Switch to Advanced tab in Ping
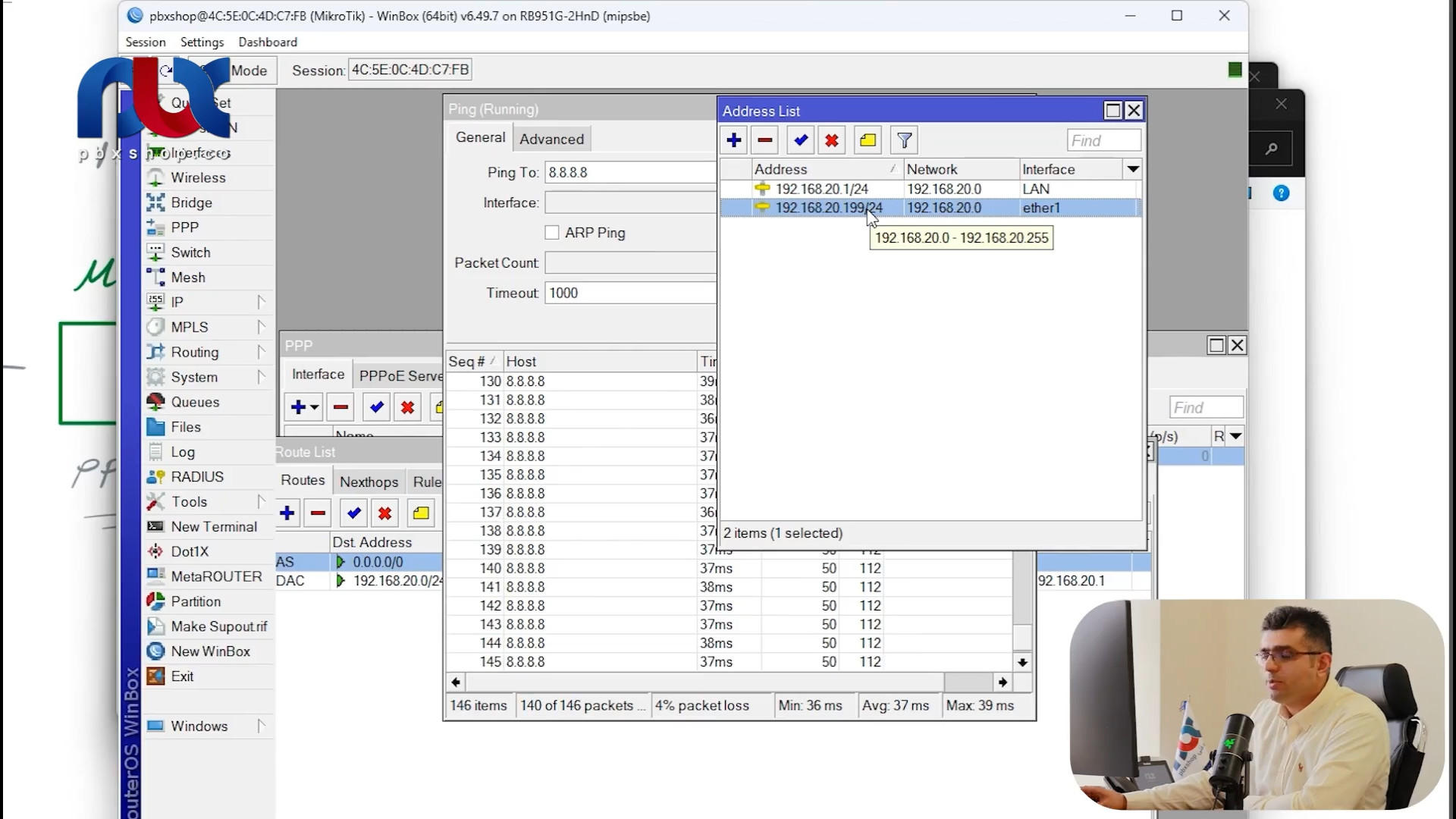The image size is (1456, 819). pos(551,139)
